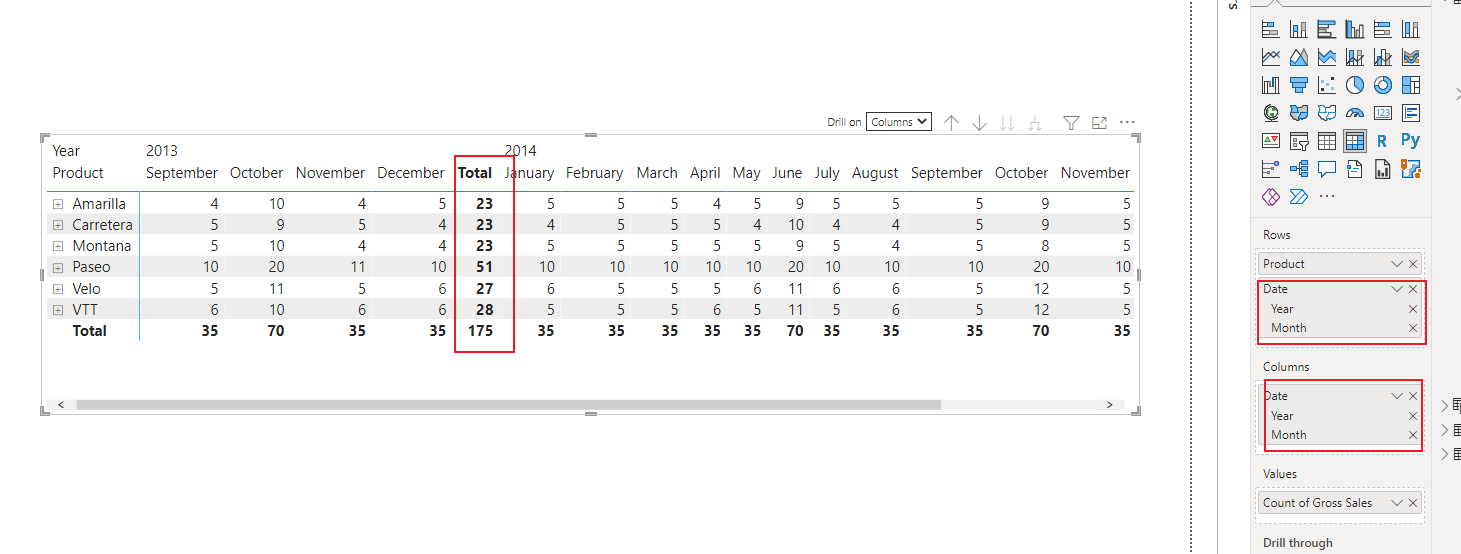The width and height of the screenshot is (1461, 554).
Task: Click the matrix scrollbar right arrow
Action: (x=1109, y=405)
